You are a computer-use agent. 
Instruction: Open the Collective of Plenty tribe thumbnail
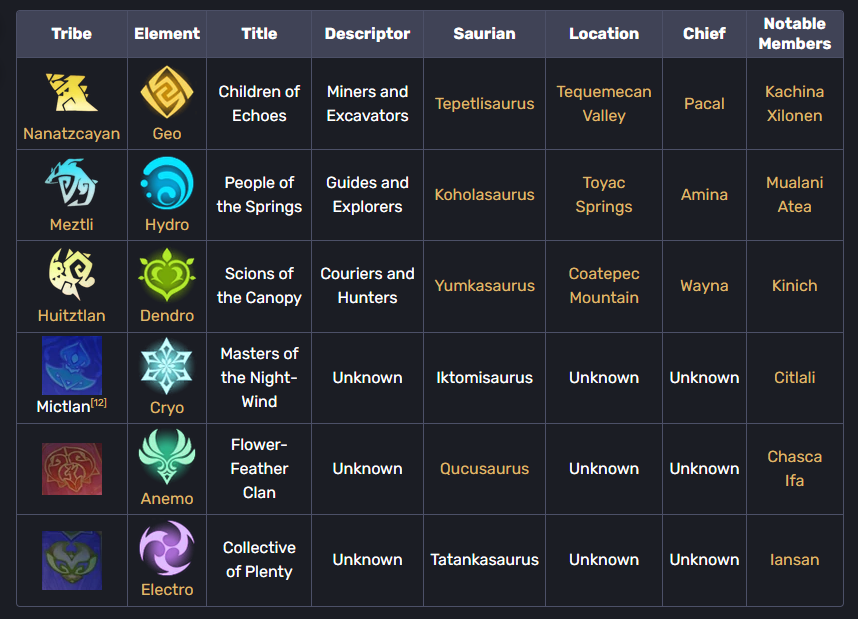[x=71, y=560]
